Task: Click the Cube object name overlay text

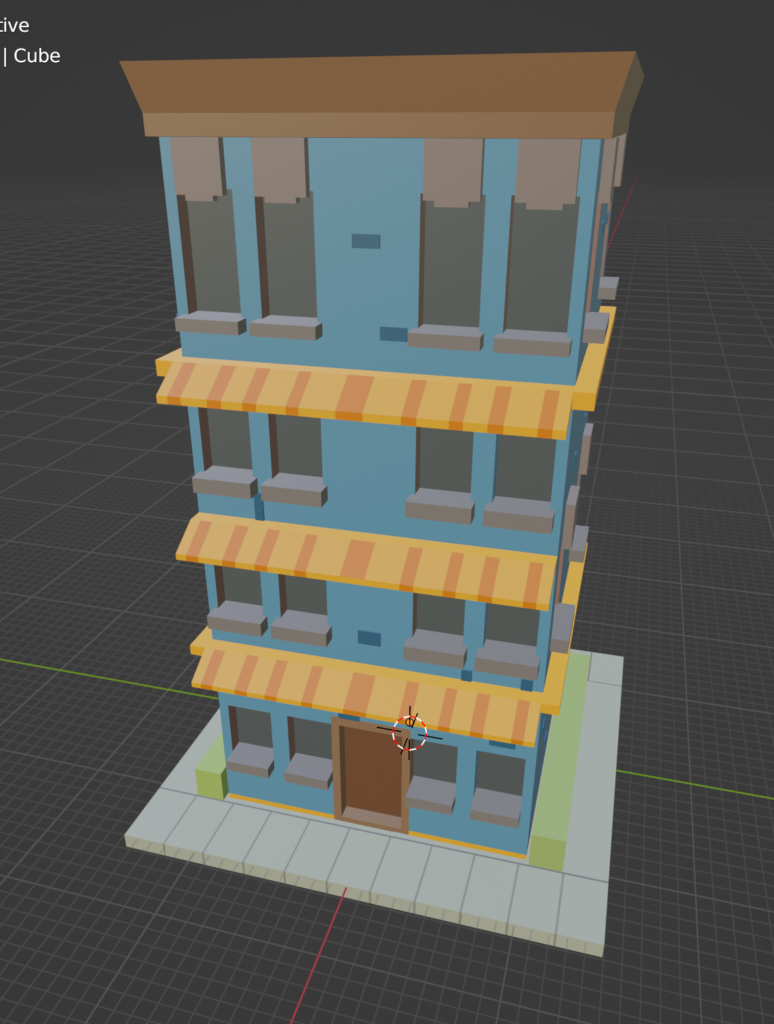Action: 37,56
